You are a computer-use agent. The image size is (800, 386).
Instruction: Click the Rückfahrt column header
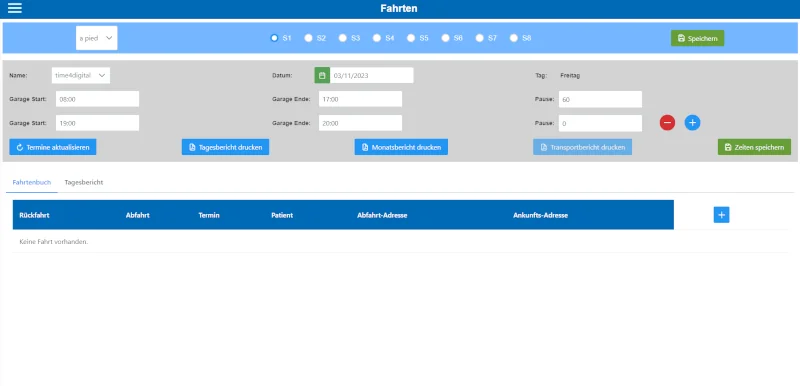pyautogui.click(x=34, y=215)
